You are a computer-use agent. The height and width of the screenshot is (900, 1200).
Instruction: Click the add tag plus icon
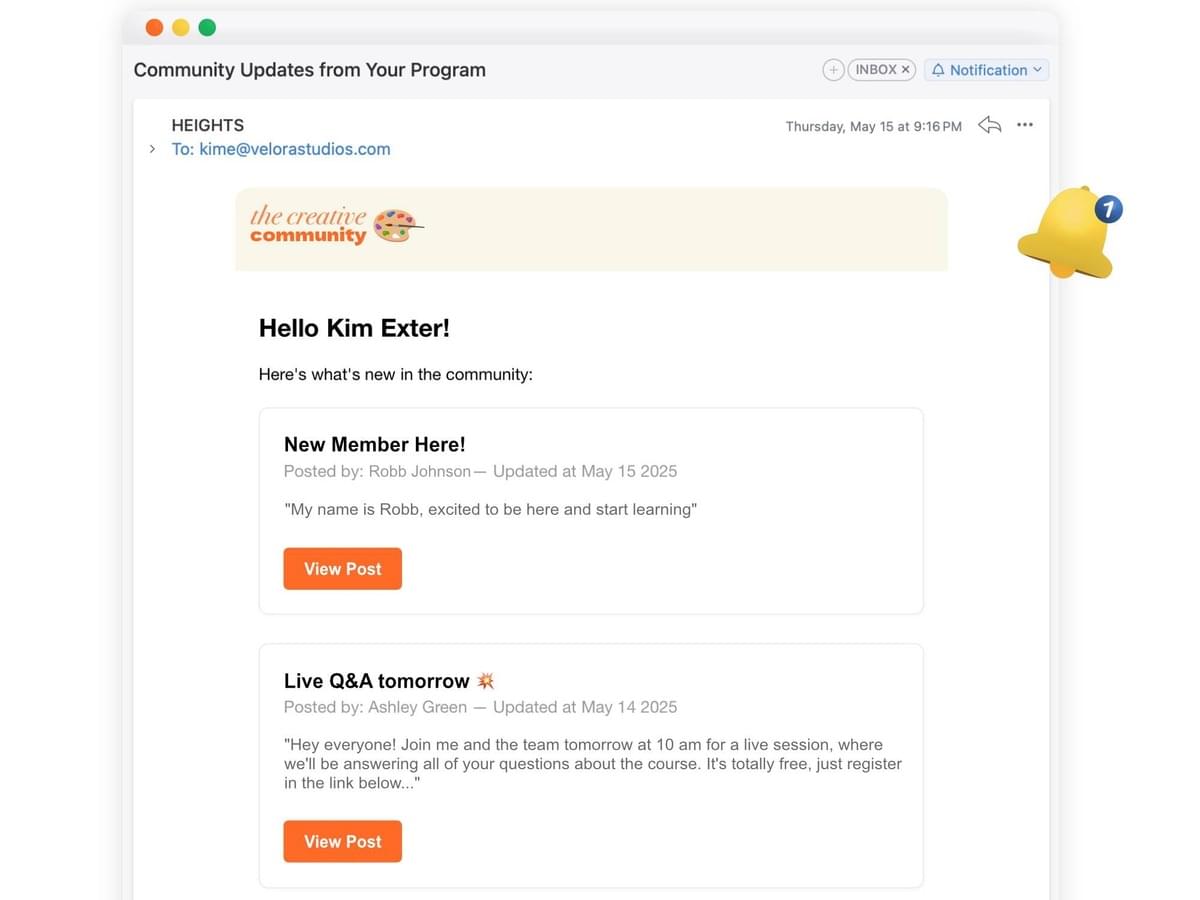pyautogui.click(x=833, y=70)
